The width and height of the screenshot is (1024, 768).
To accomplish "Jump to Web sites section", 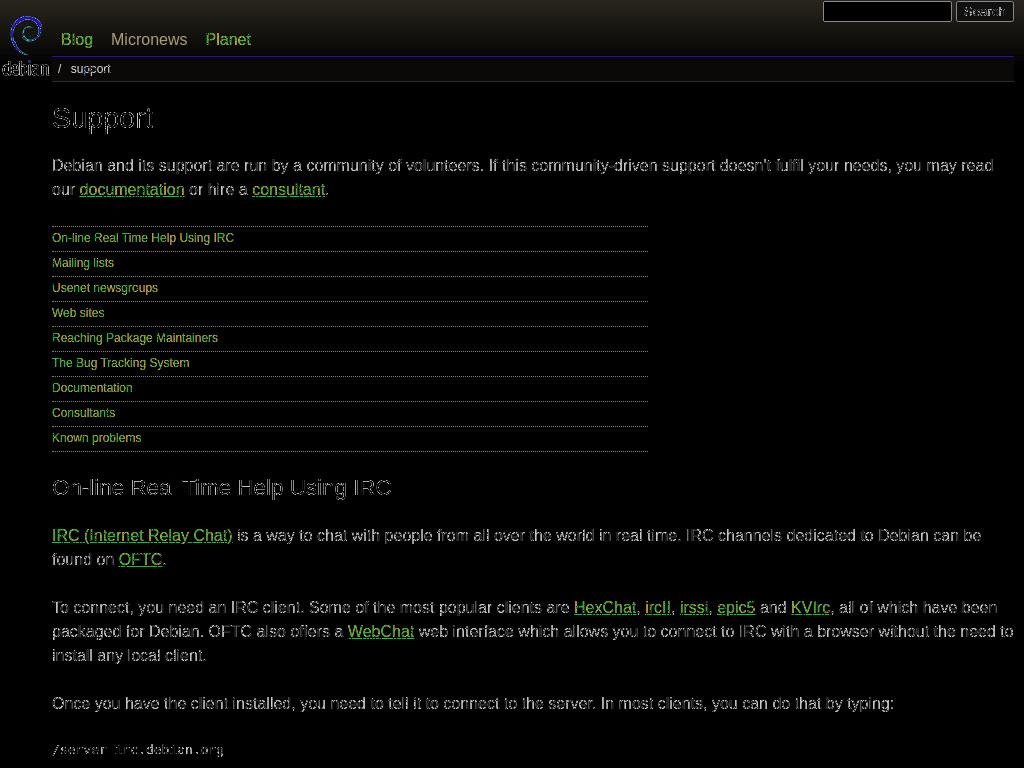I will tap(78, 313).
